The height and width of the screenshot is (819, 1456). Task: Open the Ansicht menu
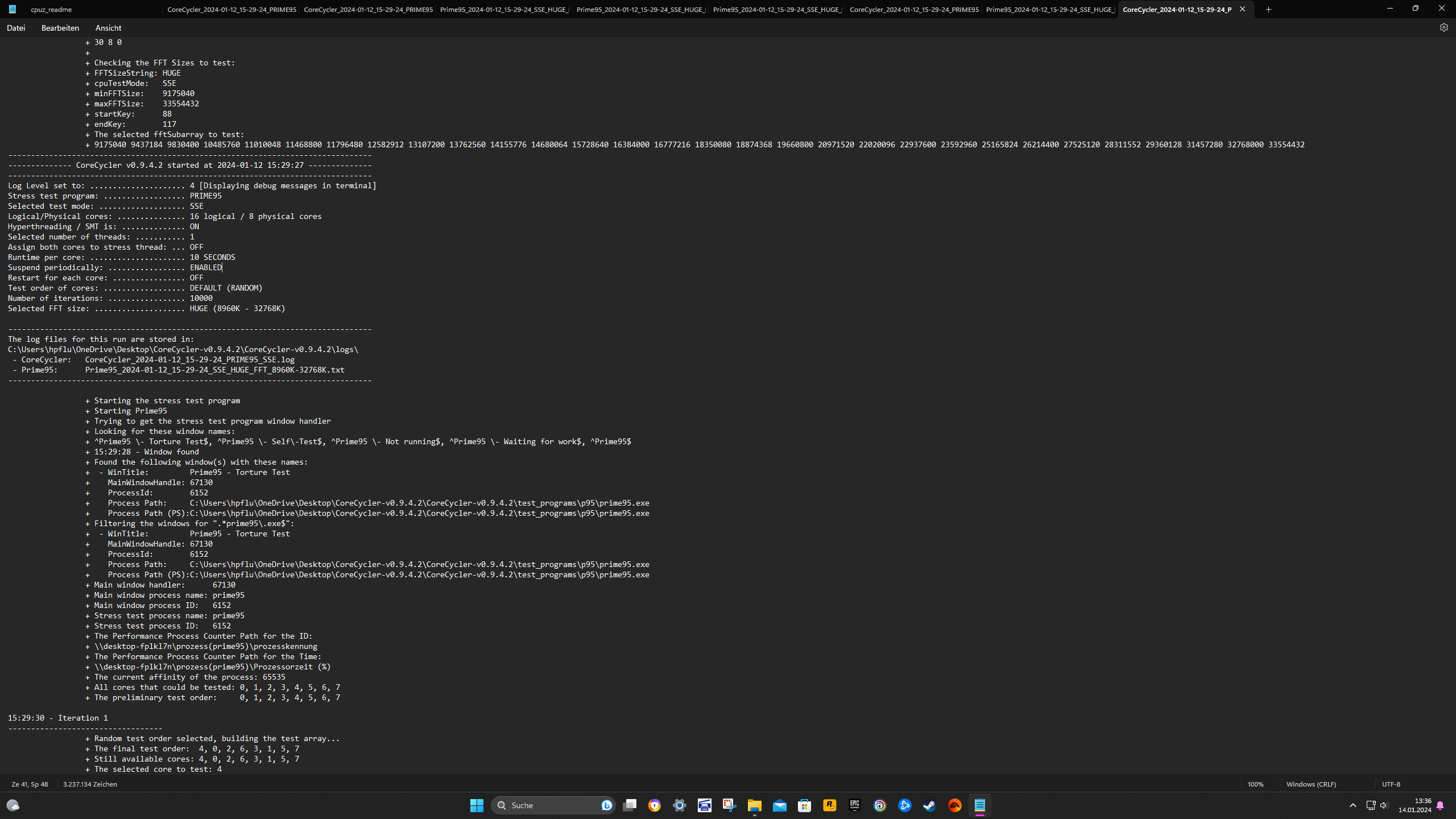tap(108, 28)
